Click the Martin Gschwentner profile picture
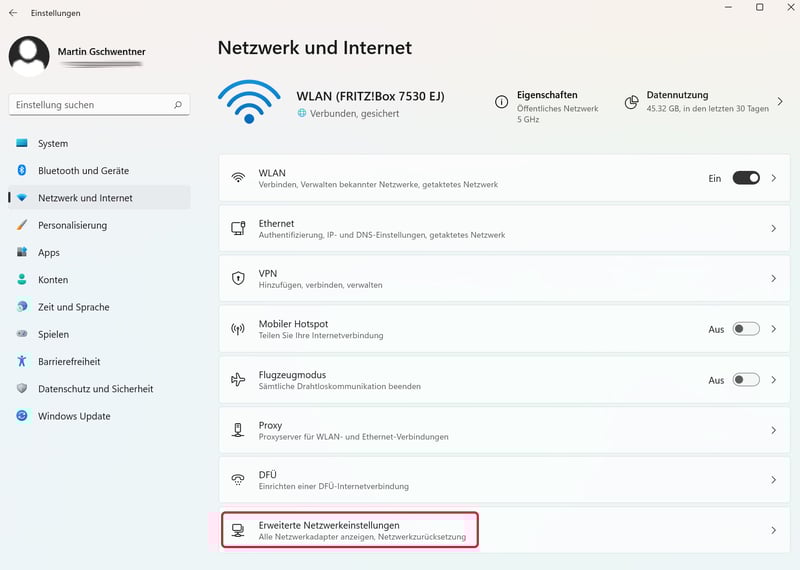This screenshot has height=570, width=800. coord(29,55)
